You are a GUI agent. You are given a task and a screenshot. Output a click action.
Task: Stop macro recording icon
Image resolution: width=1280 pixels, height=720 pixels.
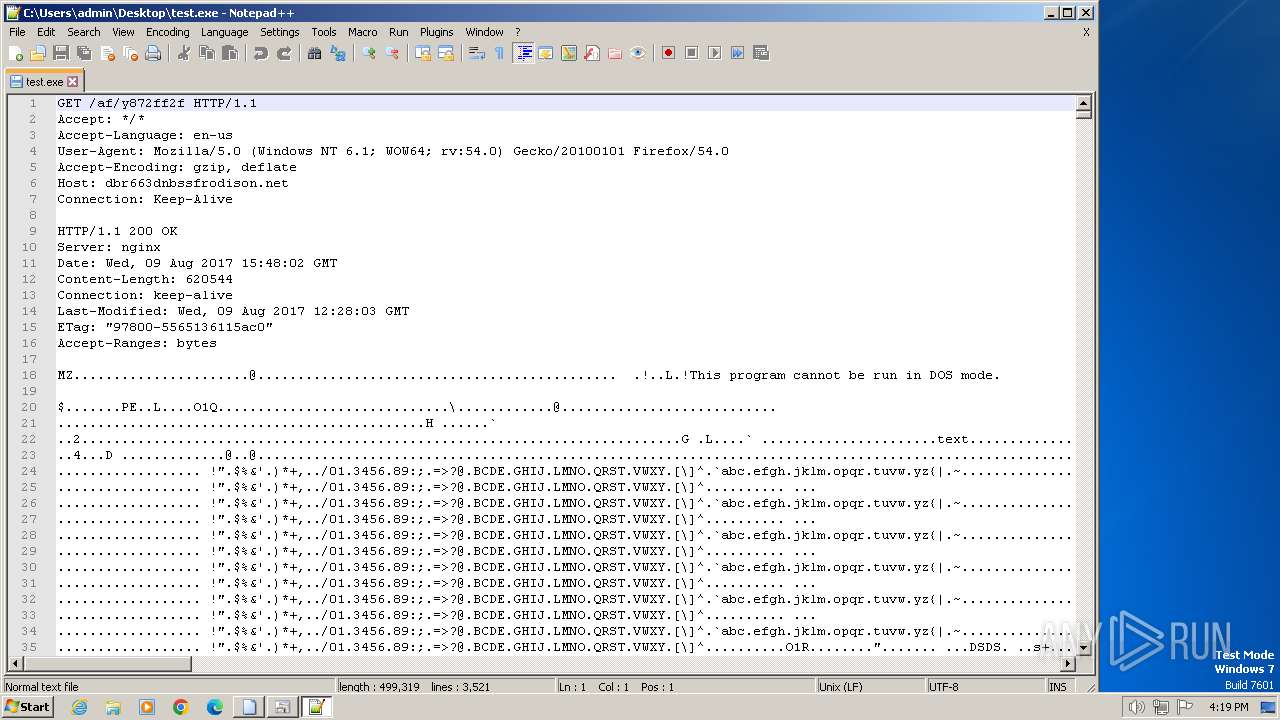click(x=692, y=53)
